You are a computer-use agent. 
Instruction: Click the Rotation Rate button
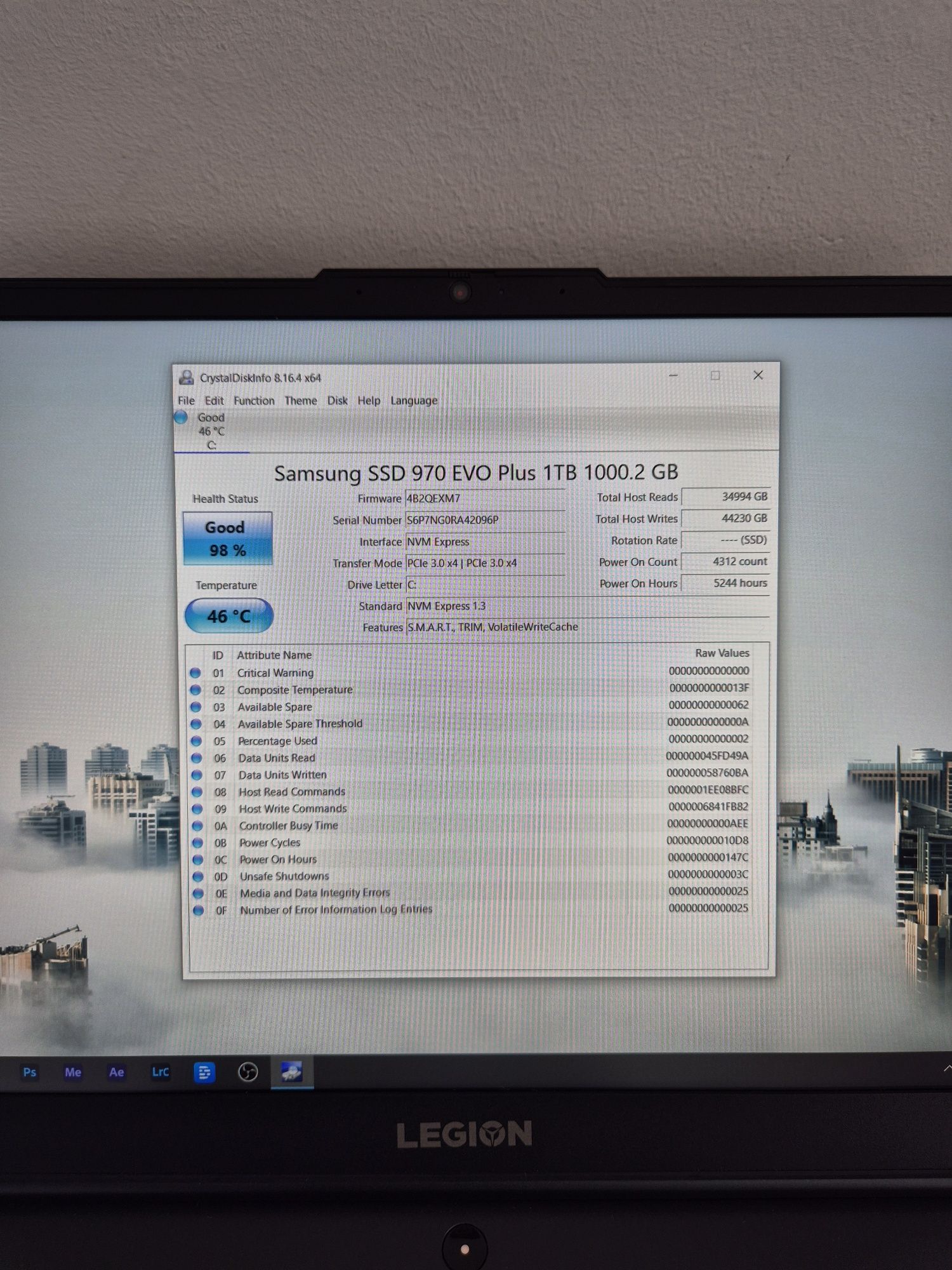point(725,540)
